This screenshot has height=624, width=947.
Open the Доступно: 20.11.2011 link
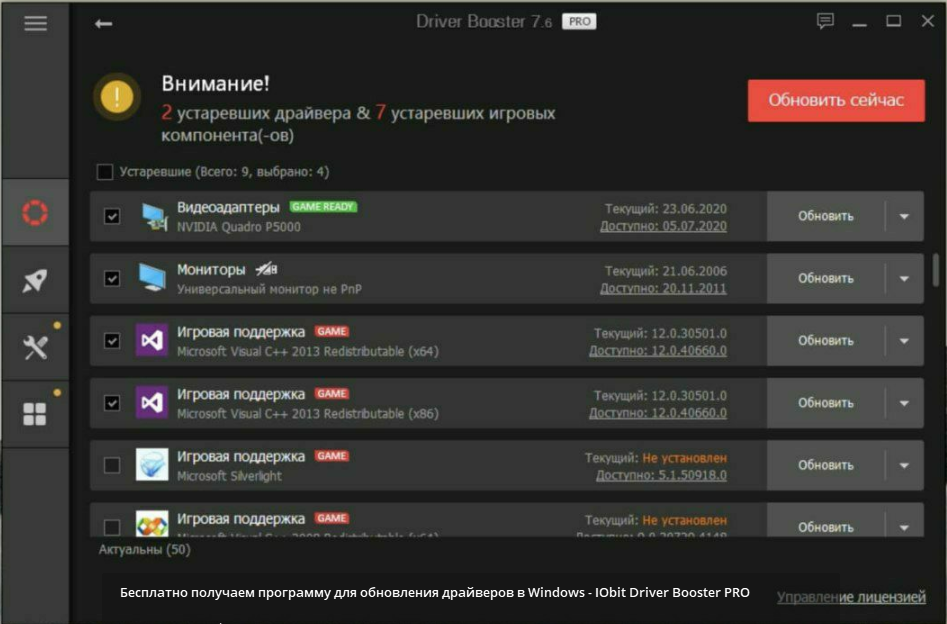click(663, 288)
